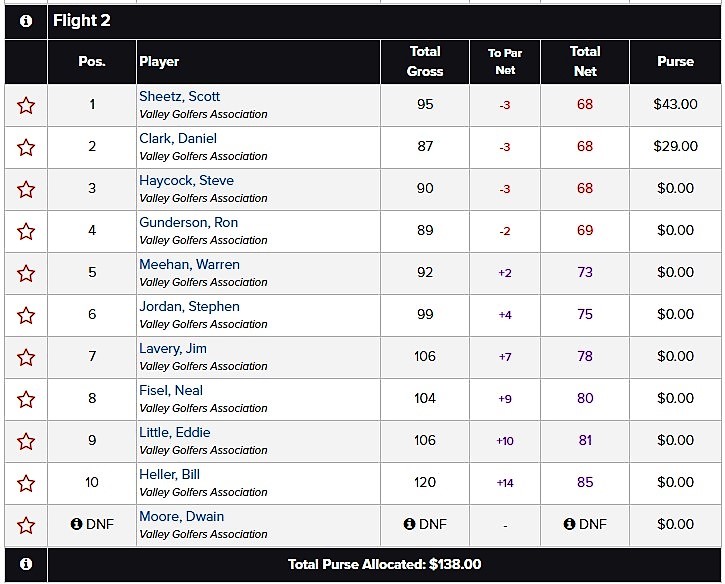Sort by the Total Gross column header
725x584 pixels.
tap(425, 61)
